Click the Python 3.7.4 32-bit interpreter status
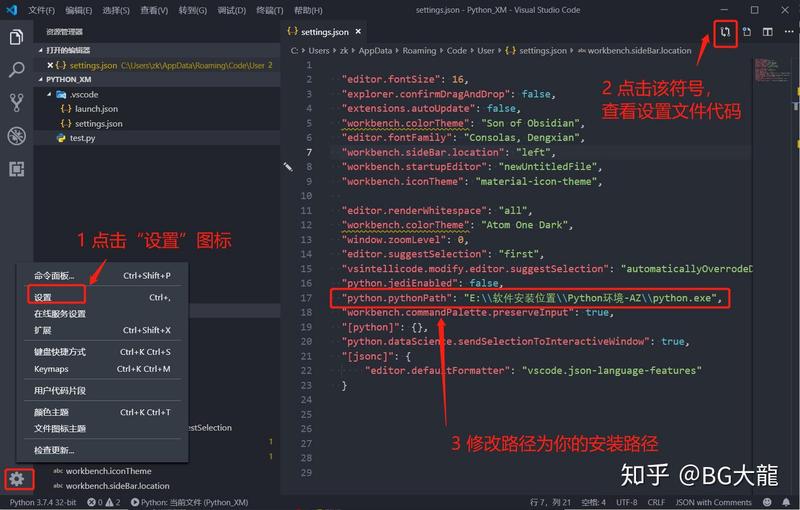This screenshot has width=800, height=510. (43, 502)
